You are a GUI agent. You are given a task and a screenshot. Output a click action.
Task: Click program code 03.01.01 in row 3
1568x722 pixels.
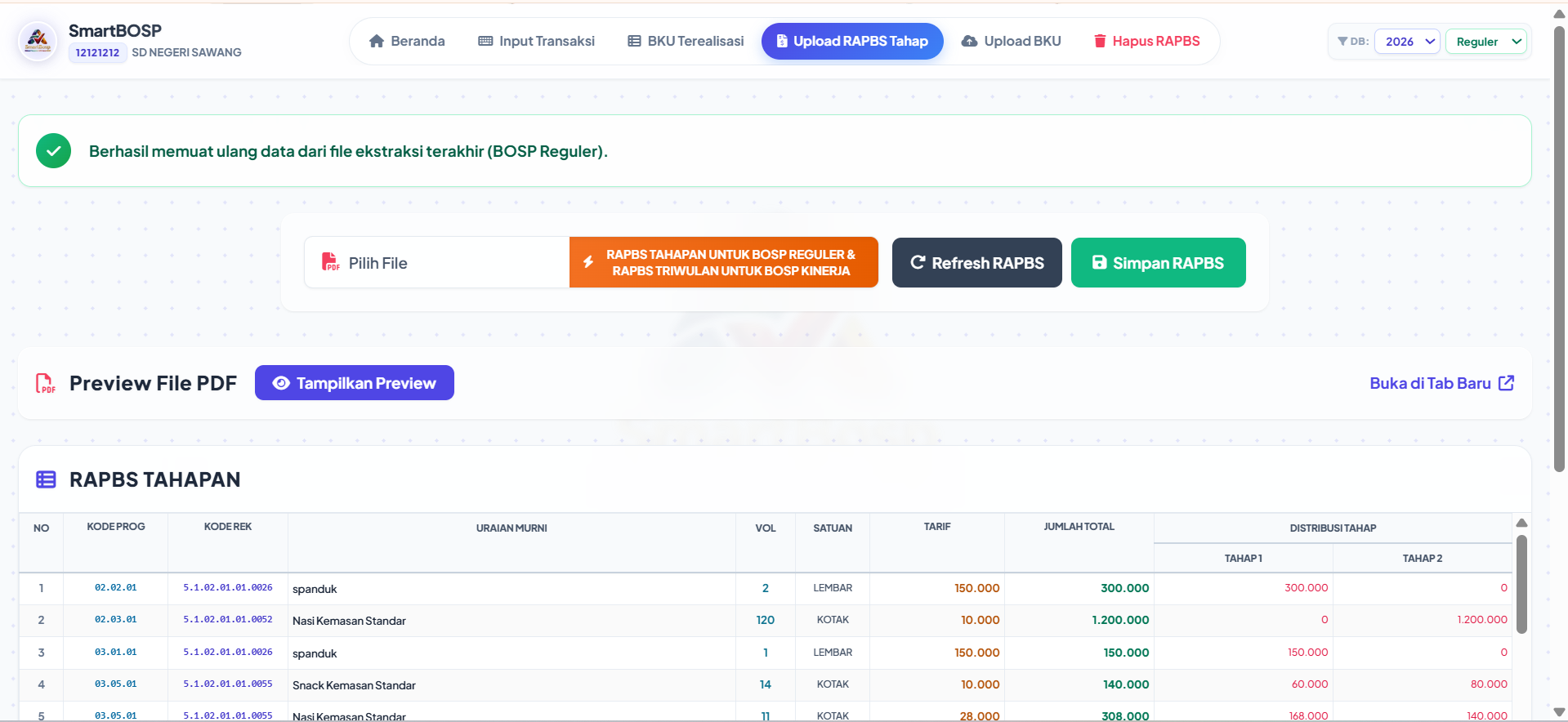coord(116,652)
